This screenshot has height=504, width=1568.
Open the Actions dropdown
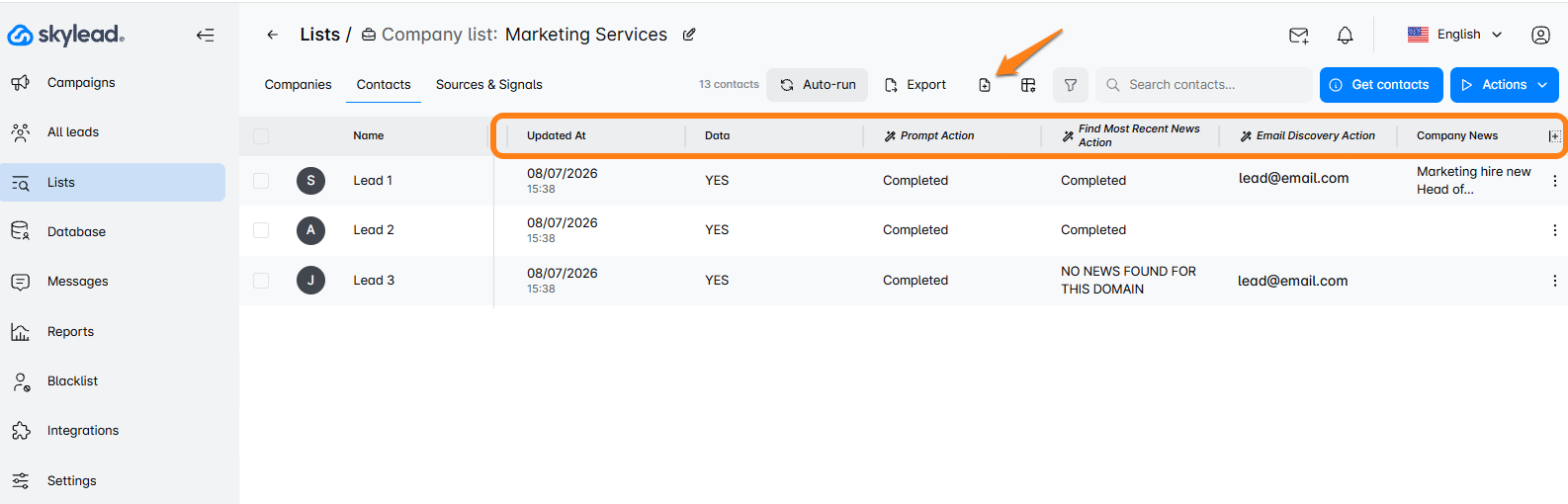click(x=1504, y=85)
